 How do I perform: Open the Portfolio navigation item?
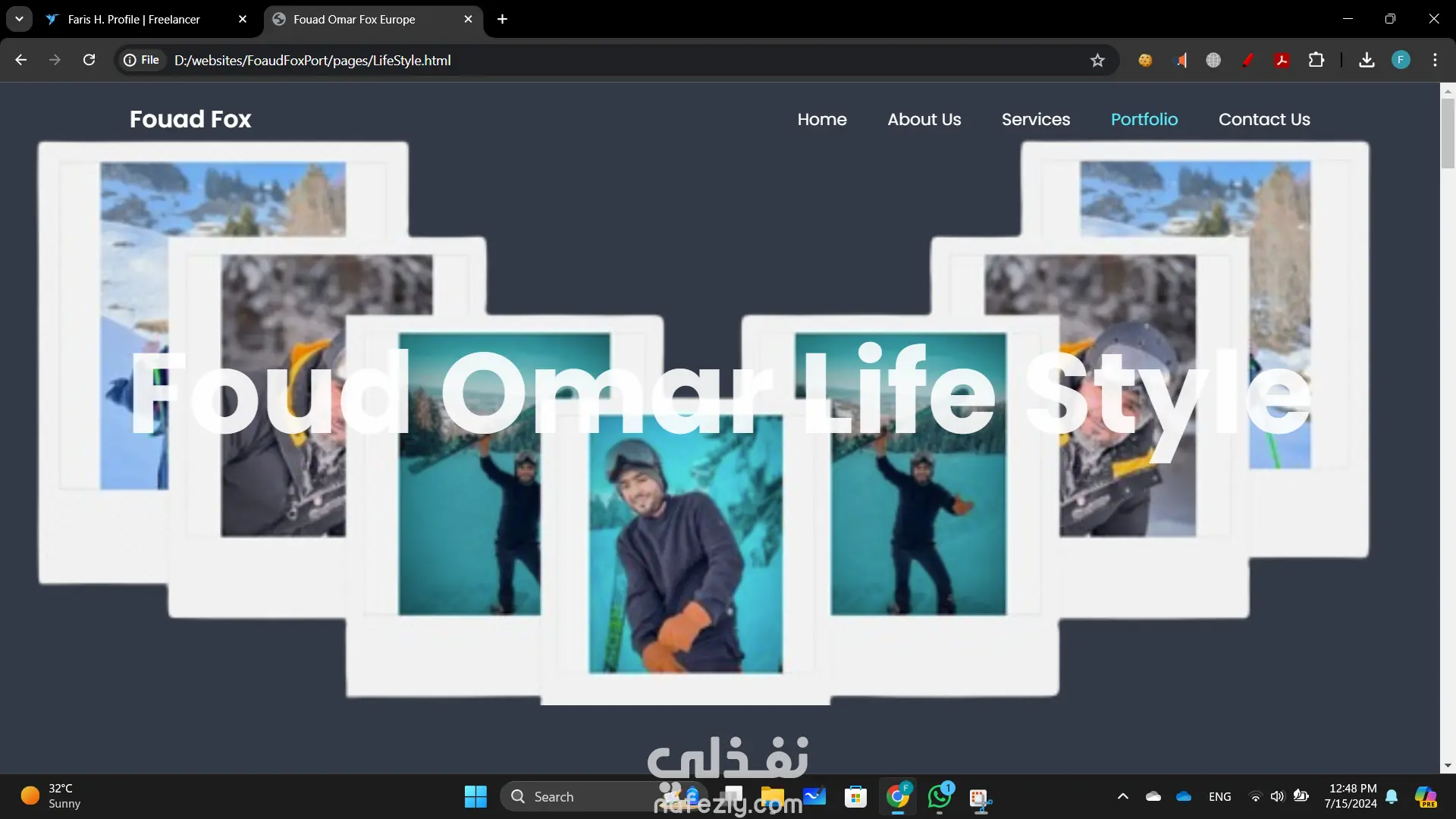click(1144, 119)
